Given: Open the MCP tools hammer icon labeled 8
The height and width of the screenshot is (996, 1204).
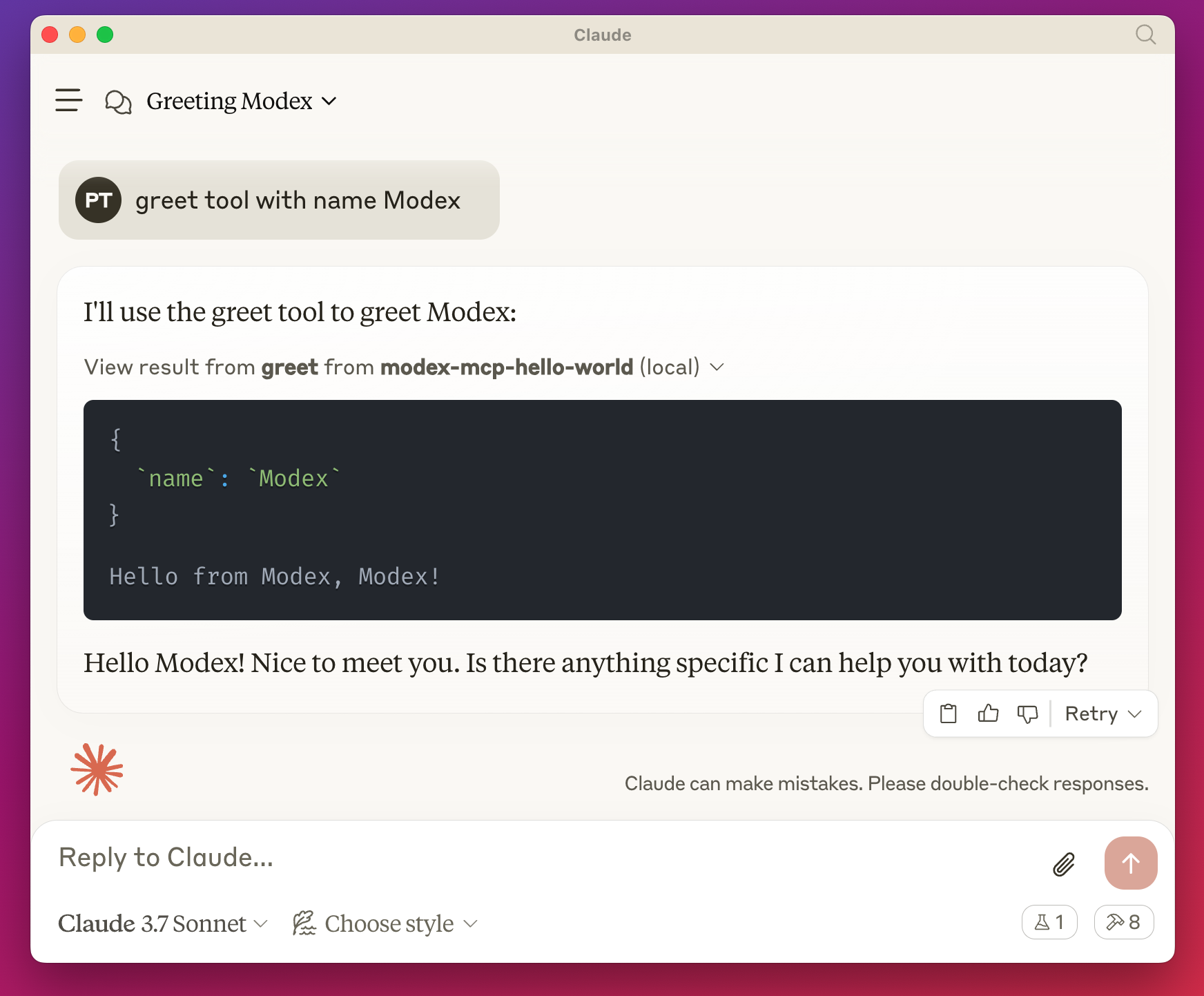Looking at the screenshot, I should click(1123, 922).
